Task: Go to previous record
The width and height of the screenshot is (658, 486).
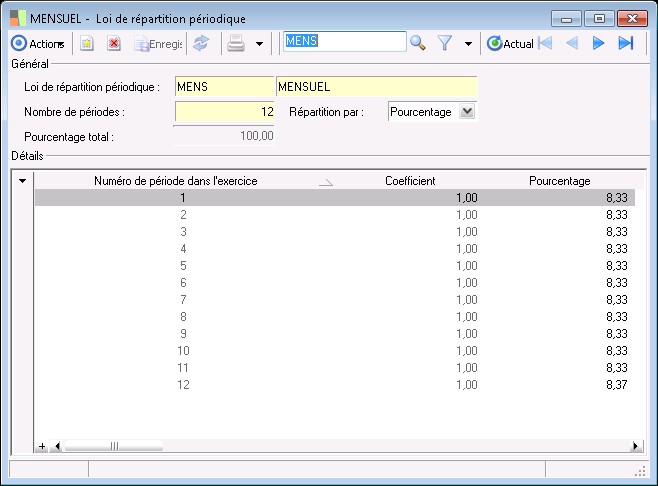Action: pyautogui.click(x=572, y=43)
